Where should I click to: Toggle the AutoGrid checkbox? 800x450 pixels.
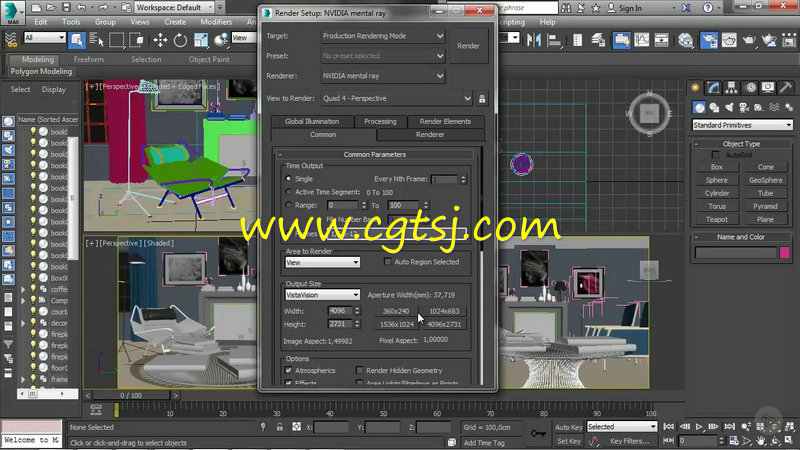[716, 155]
